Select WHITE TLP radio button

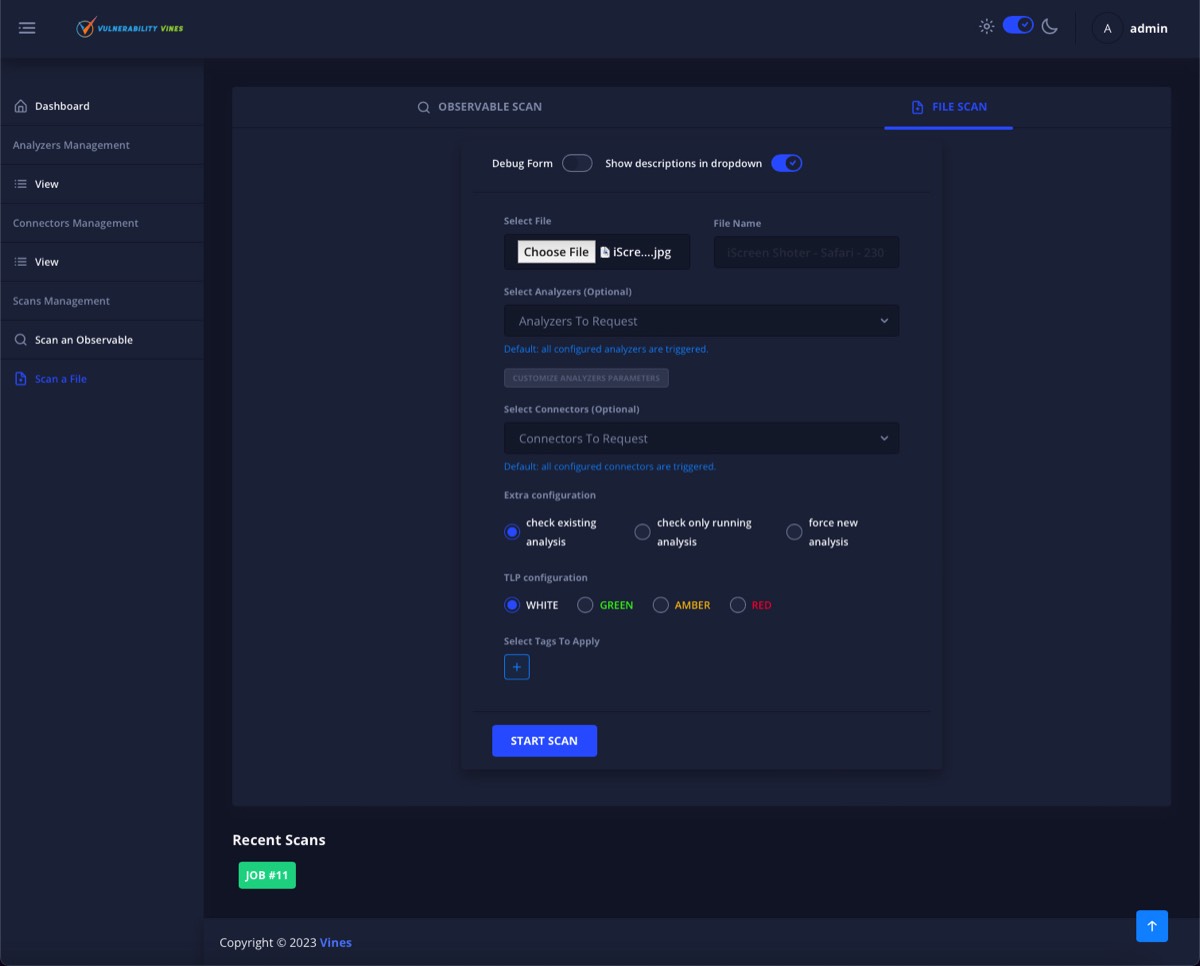[512, 605]
